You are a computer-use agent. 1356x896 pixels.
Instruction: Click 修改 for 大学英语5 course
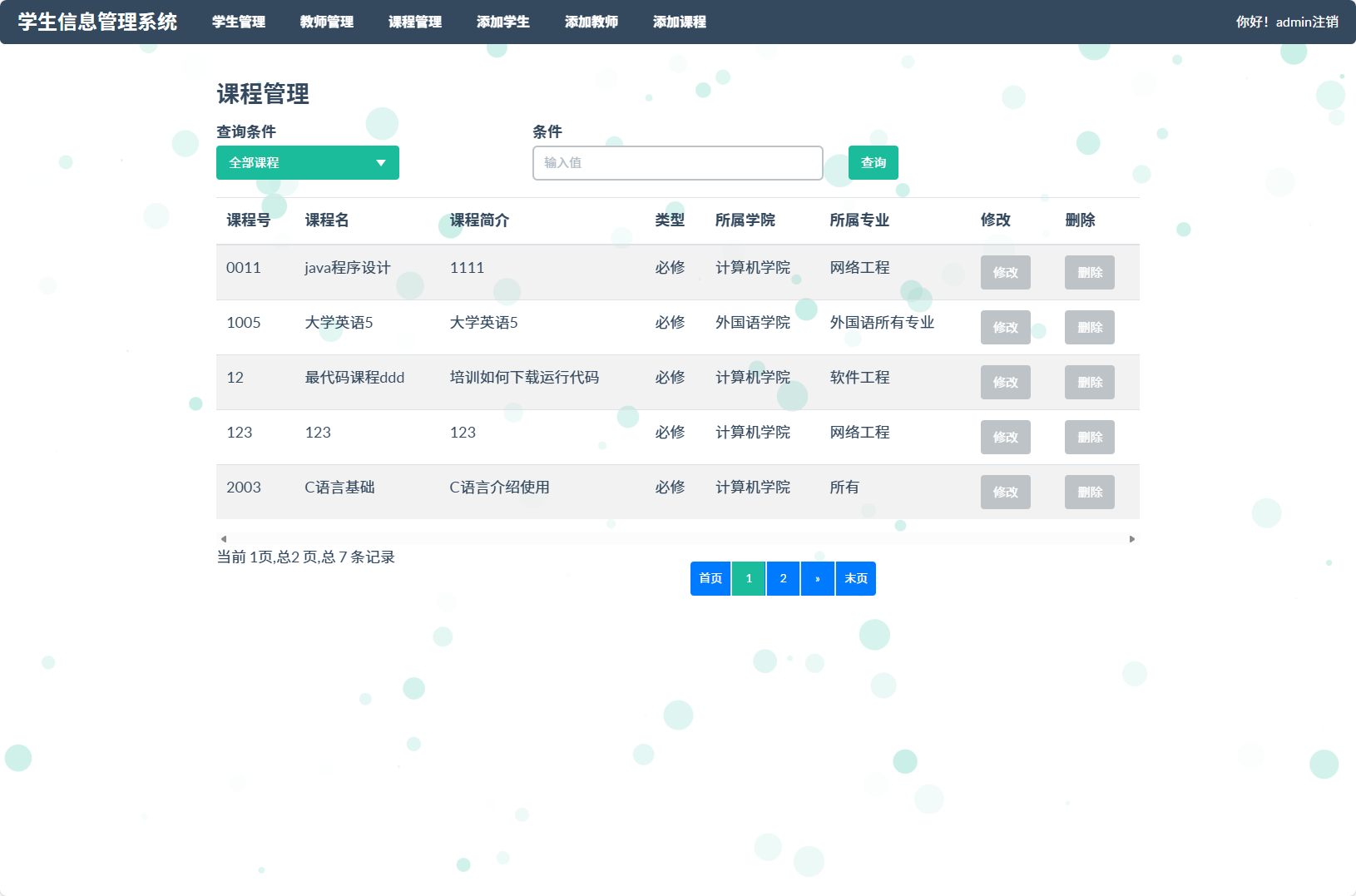point(1005,327)
